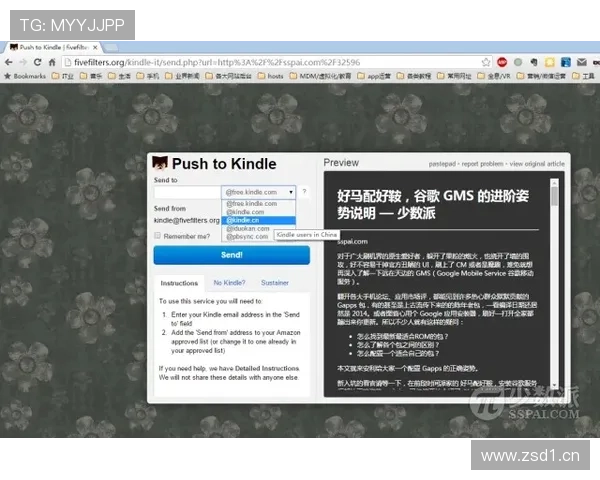The height and width of the screenshot is (480, 600).
Task: Go back using the browser back arrow
Action: 9,62
